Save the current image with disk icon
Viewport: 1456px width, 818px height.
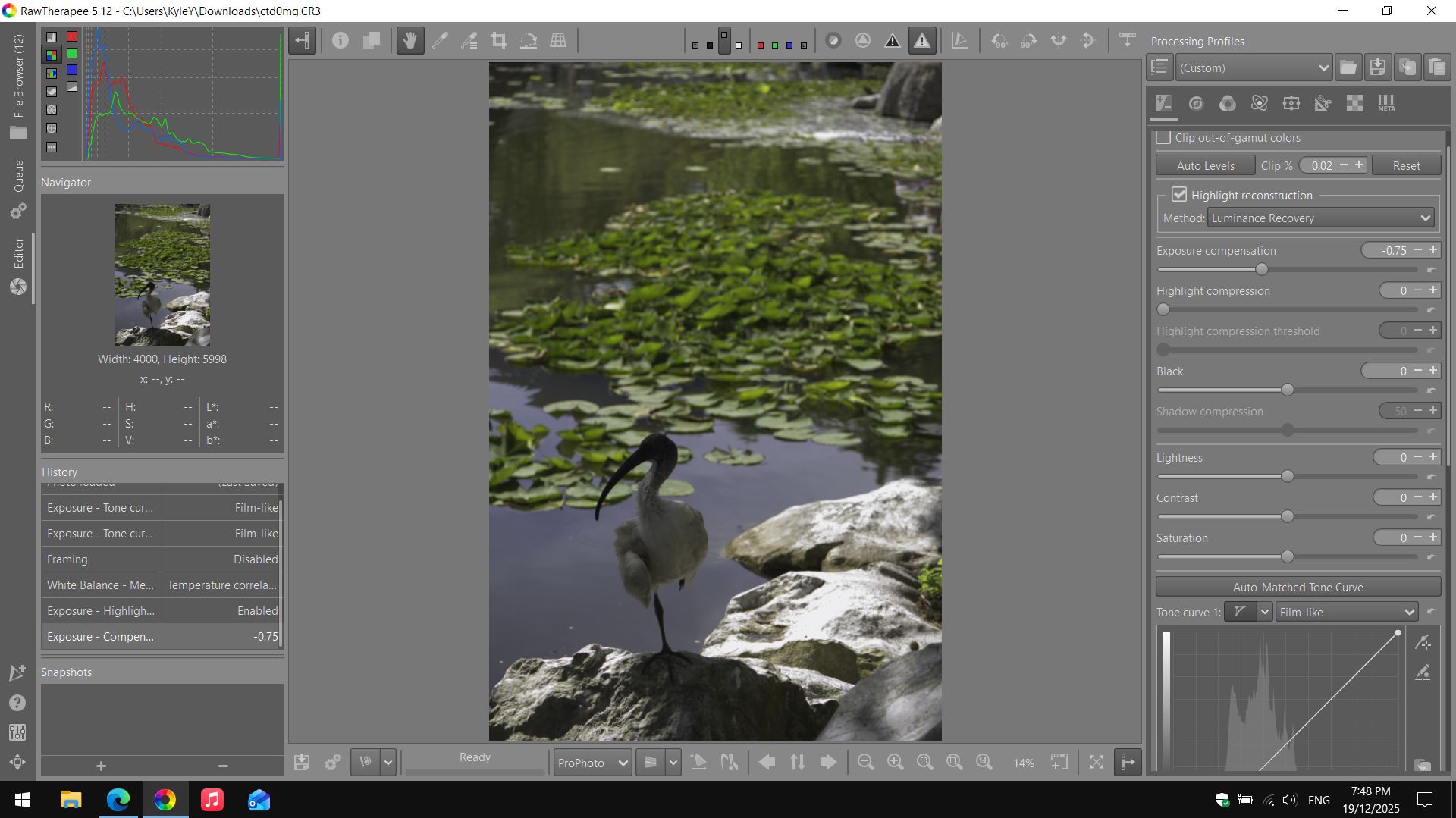(302, 763)
